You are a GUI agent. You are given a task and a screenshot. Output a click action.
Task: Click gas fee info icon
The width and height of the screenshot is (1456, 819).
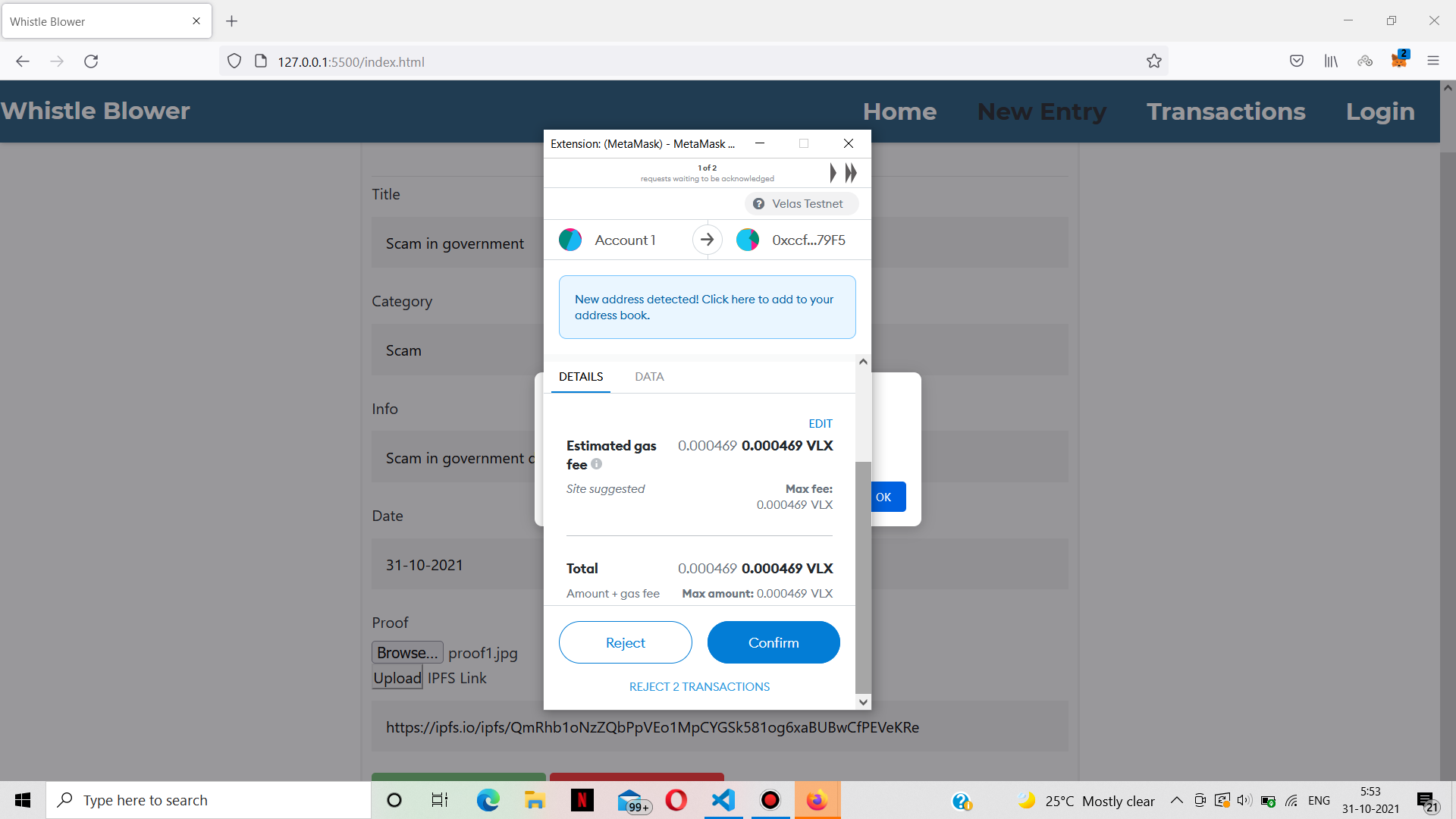597,464
